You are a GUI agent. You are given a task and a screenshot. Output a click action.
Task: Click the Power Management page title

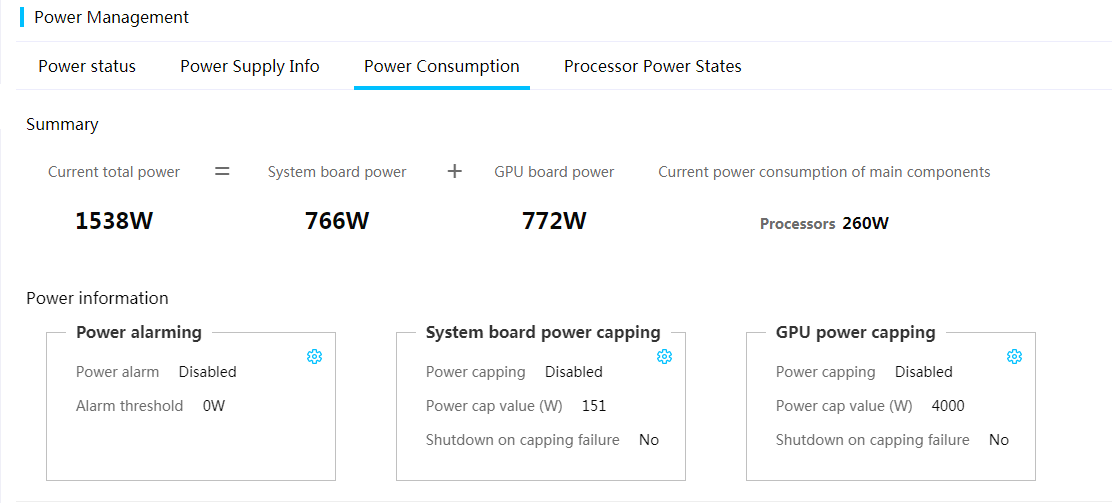pos(111,17)
